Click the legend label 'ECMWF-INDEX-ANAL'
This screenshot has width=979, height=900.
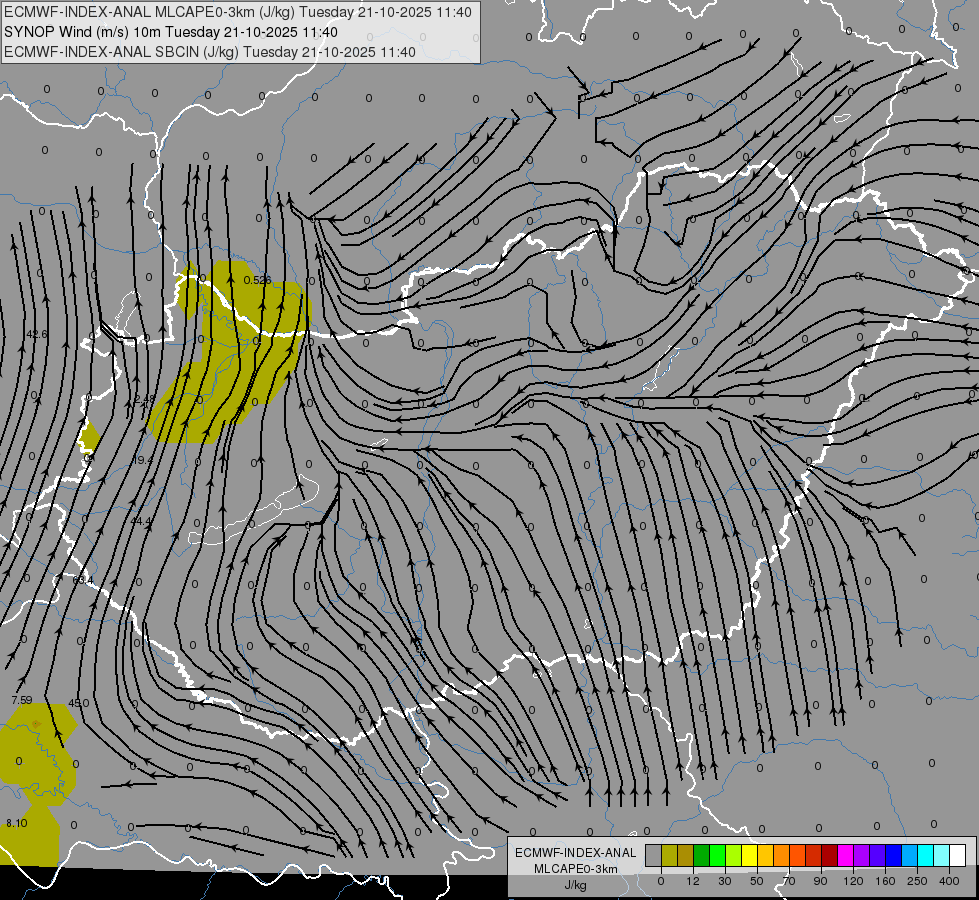576,853
